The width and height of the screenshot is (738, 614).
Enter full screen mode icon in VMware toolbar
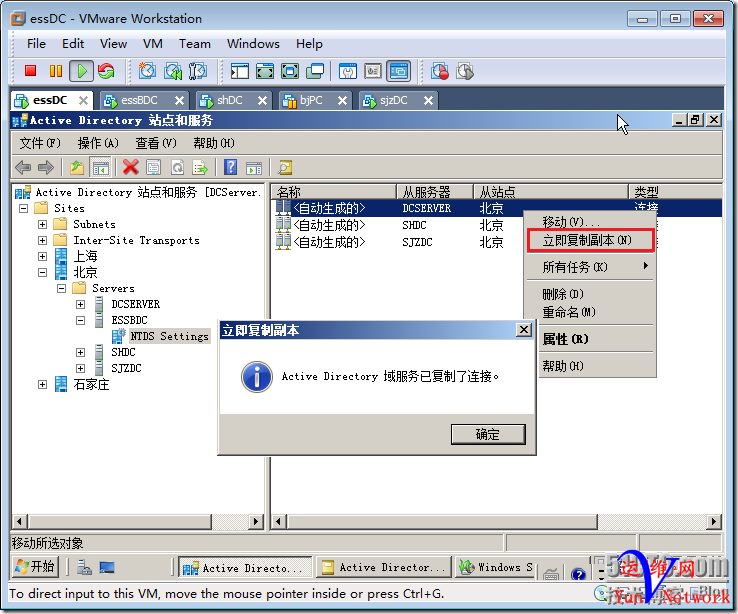tap(289, 71)
